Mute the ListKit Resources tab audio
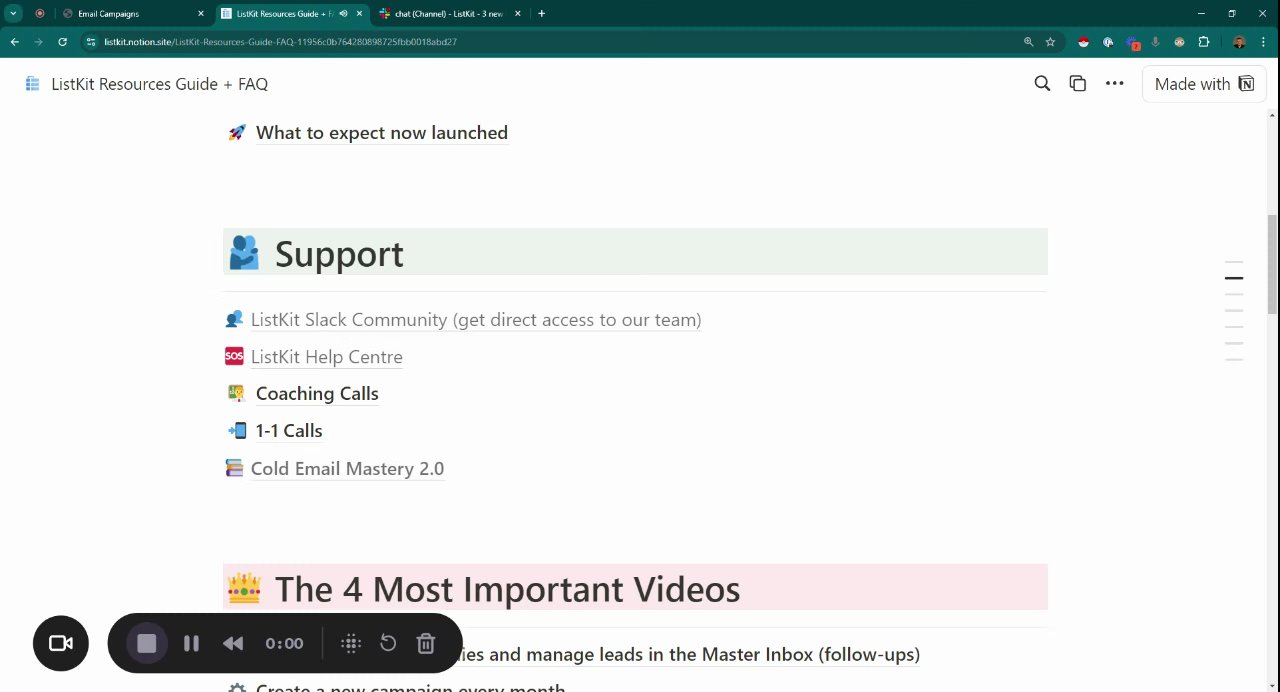Viewport: 1280px width, 692px height. coord(343,14)
